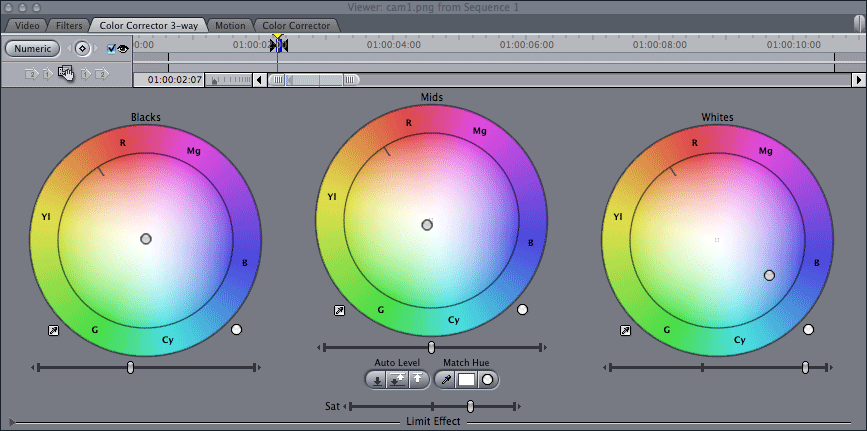
Task: Copy filter from first clip back
Action: [x=48, y=74]
